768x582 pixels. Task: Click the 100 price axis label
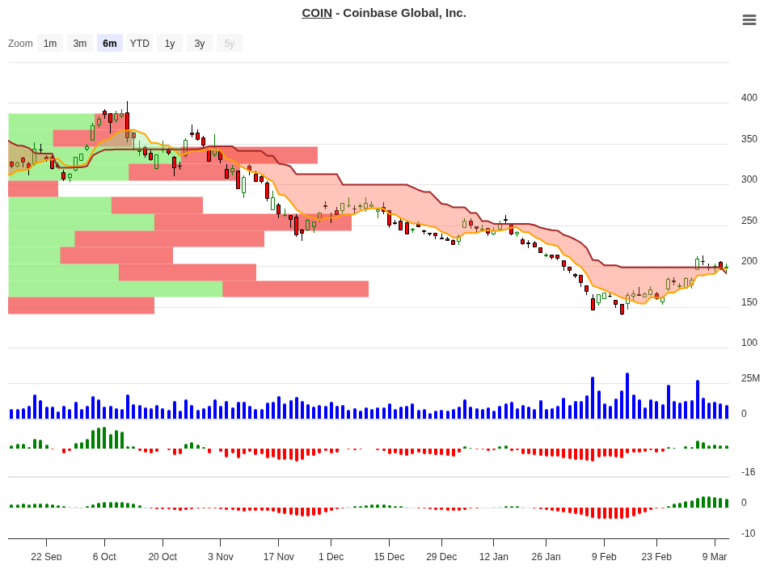tap(749, 342)
